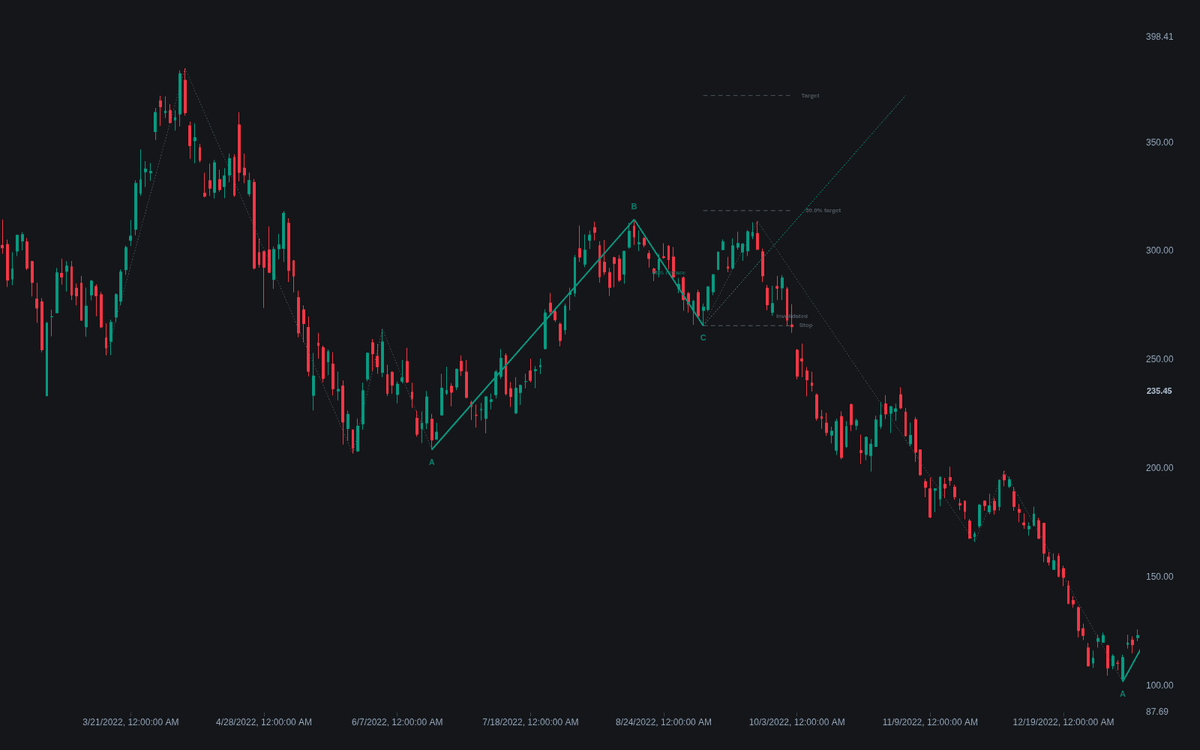This screenshot has width=1200, height=750.
Task: Click the 7/18/2022 date axis label
Action: [530, 722]
